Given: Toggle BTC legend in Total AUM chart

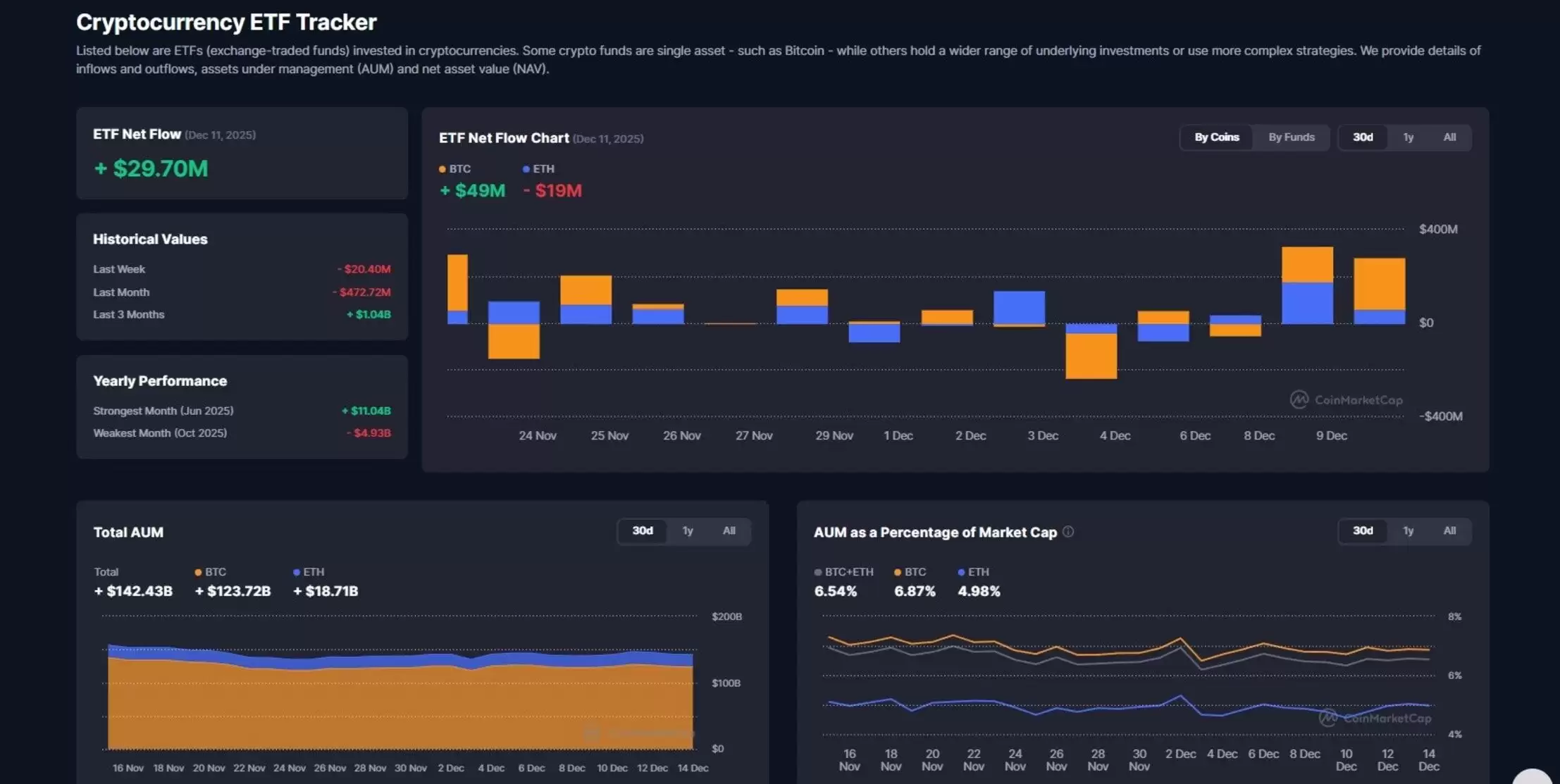Looking at the screenshot, I should point(211,572).
